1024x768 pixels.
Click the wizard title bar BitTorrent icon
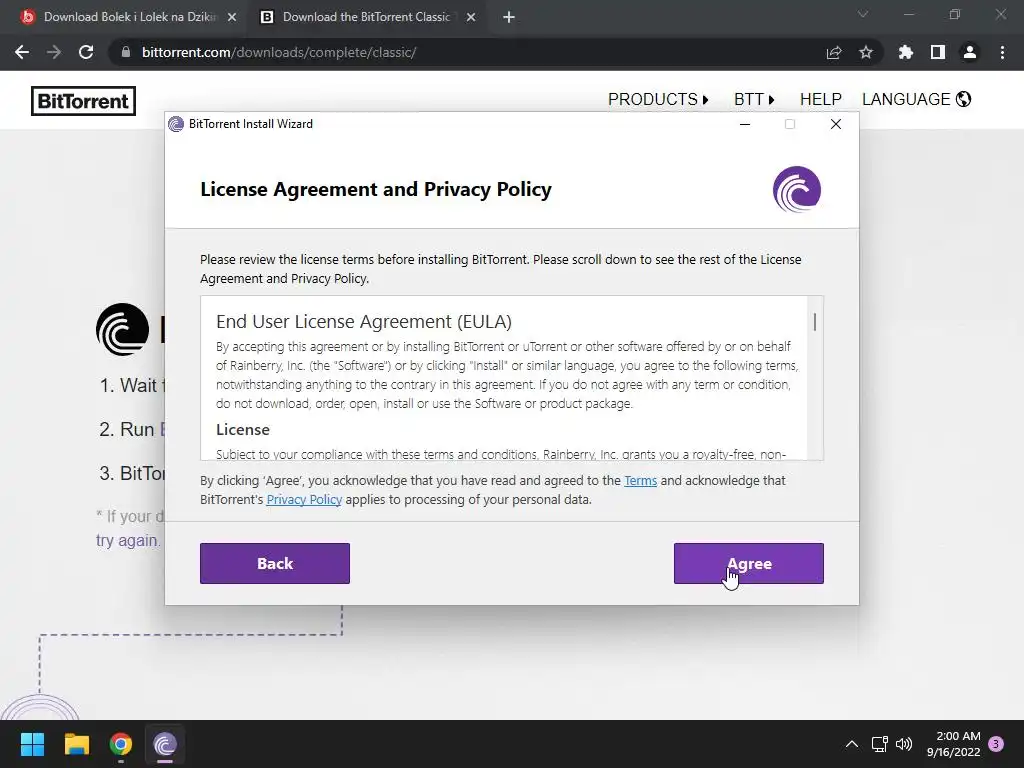tap(176, 124)
